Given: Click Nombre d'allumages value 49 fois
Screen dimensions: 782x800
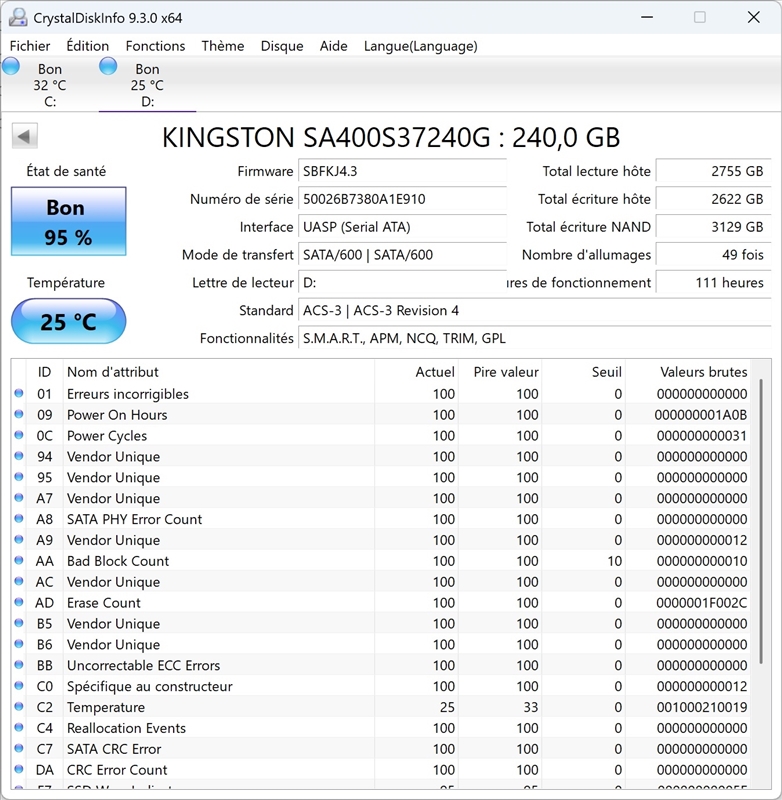Looking at the screenshot, I should 713,255.
